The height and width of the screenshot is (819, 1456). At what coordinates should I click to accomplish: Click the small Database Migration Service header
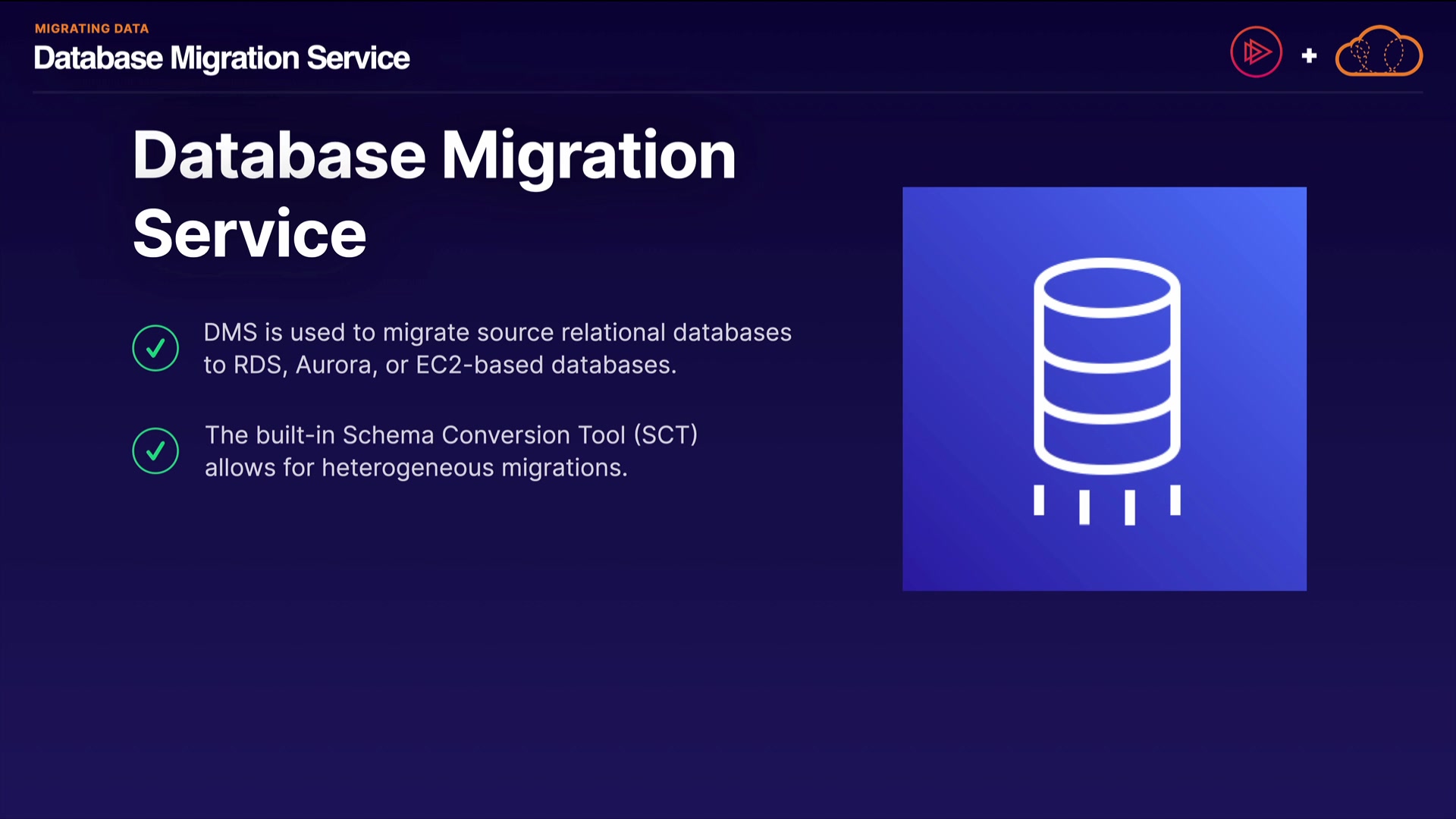(221, 58)
